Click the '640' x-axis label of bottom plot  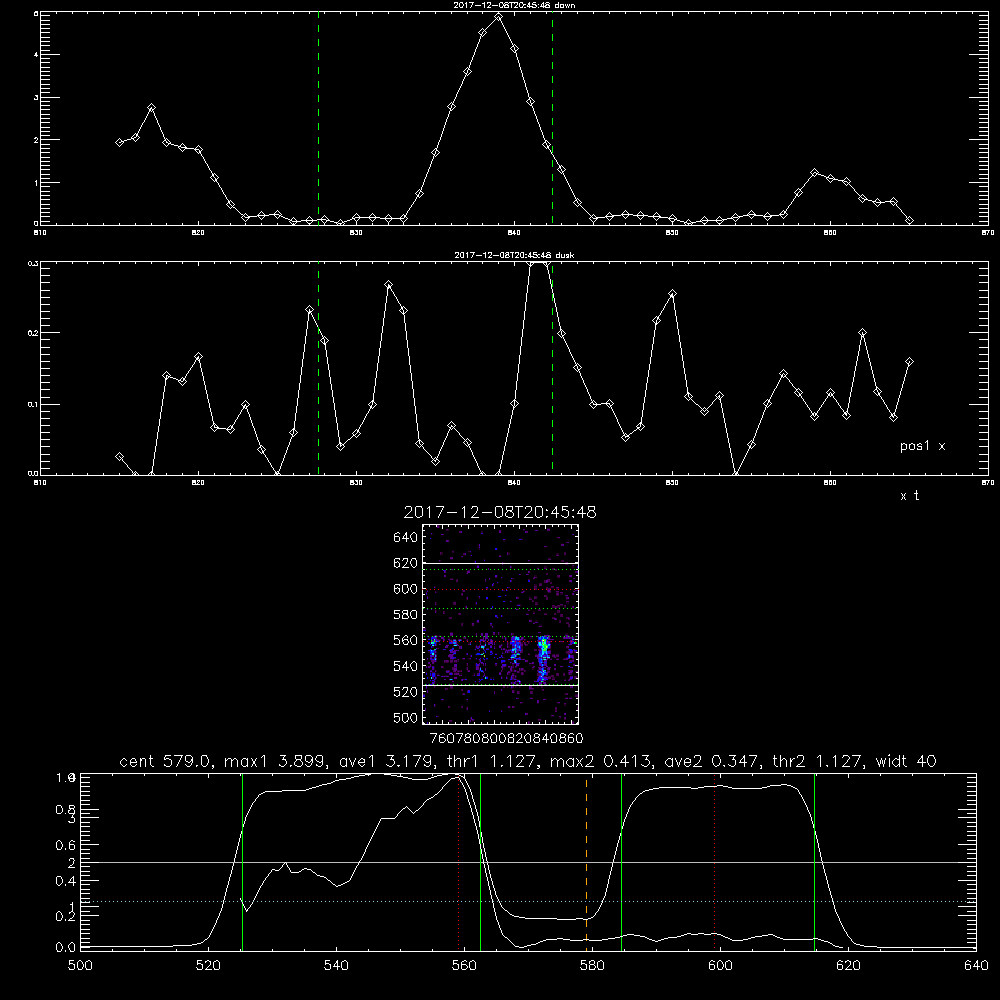[976, 966]
